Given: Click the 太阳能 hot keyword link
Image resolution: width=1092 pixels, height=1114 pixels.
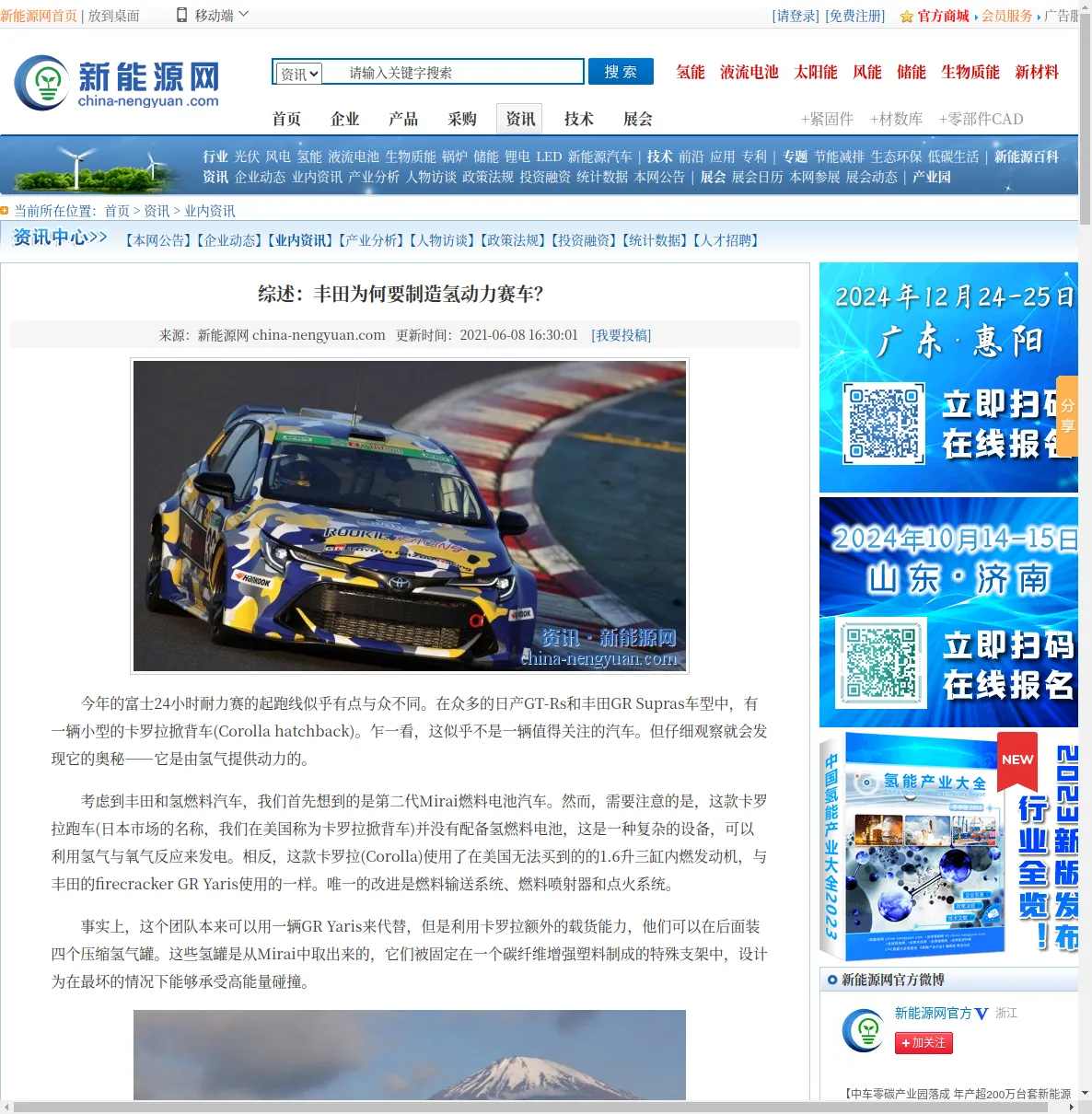Looking at the screenshot, I should (x=816, y=72).
